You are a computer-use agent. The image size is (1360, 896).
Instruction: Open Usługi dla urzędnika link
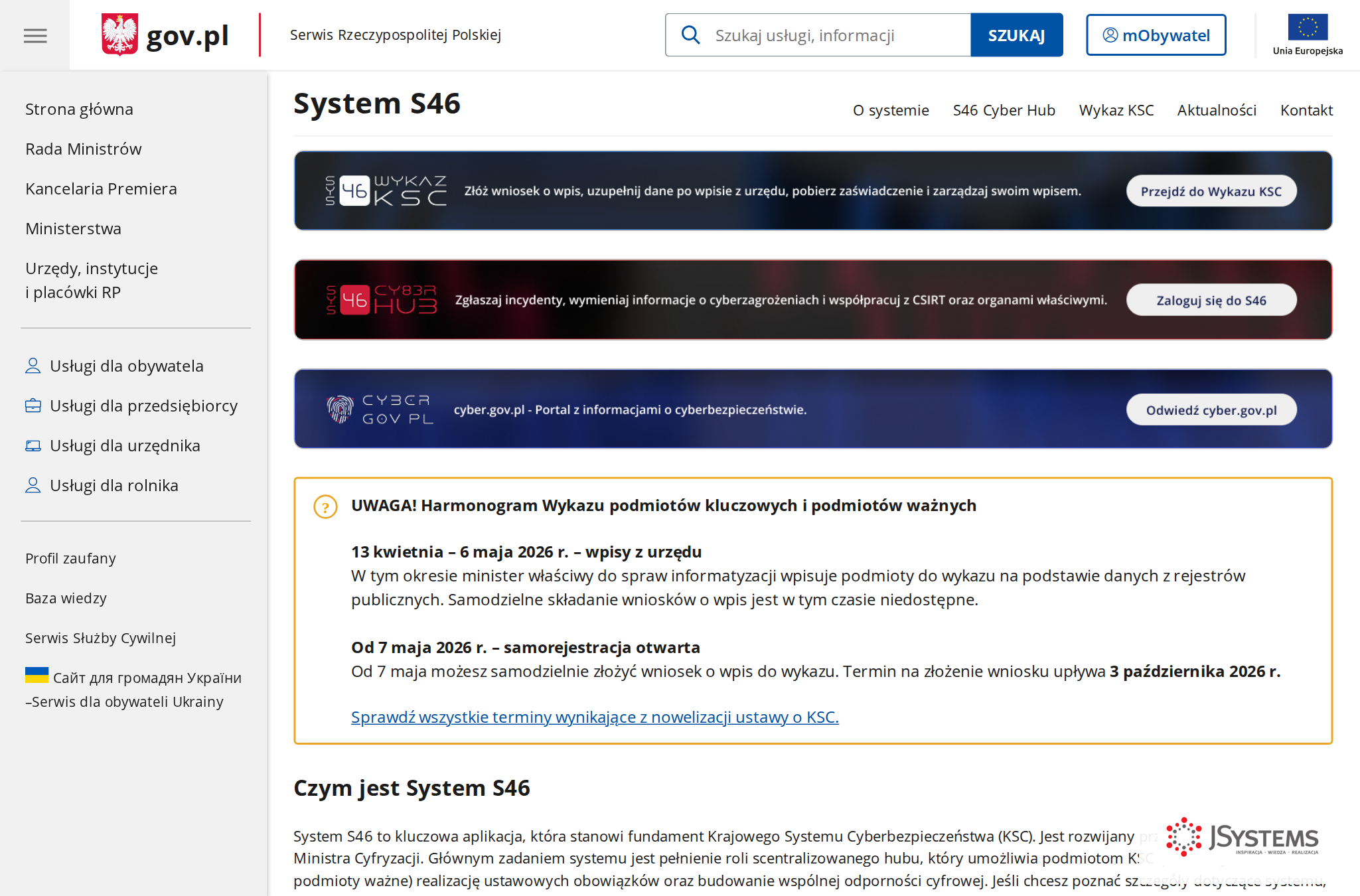tap(113, 445)
